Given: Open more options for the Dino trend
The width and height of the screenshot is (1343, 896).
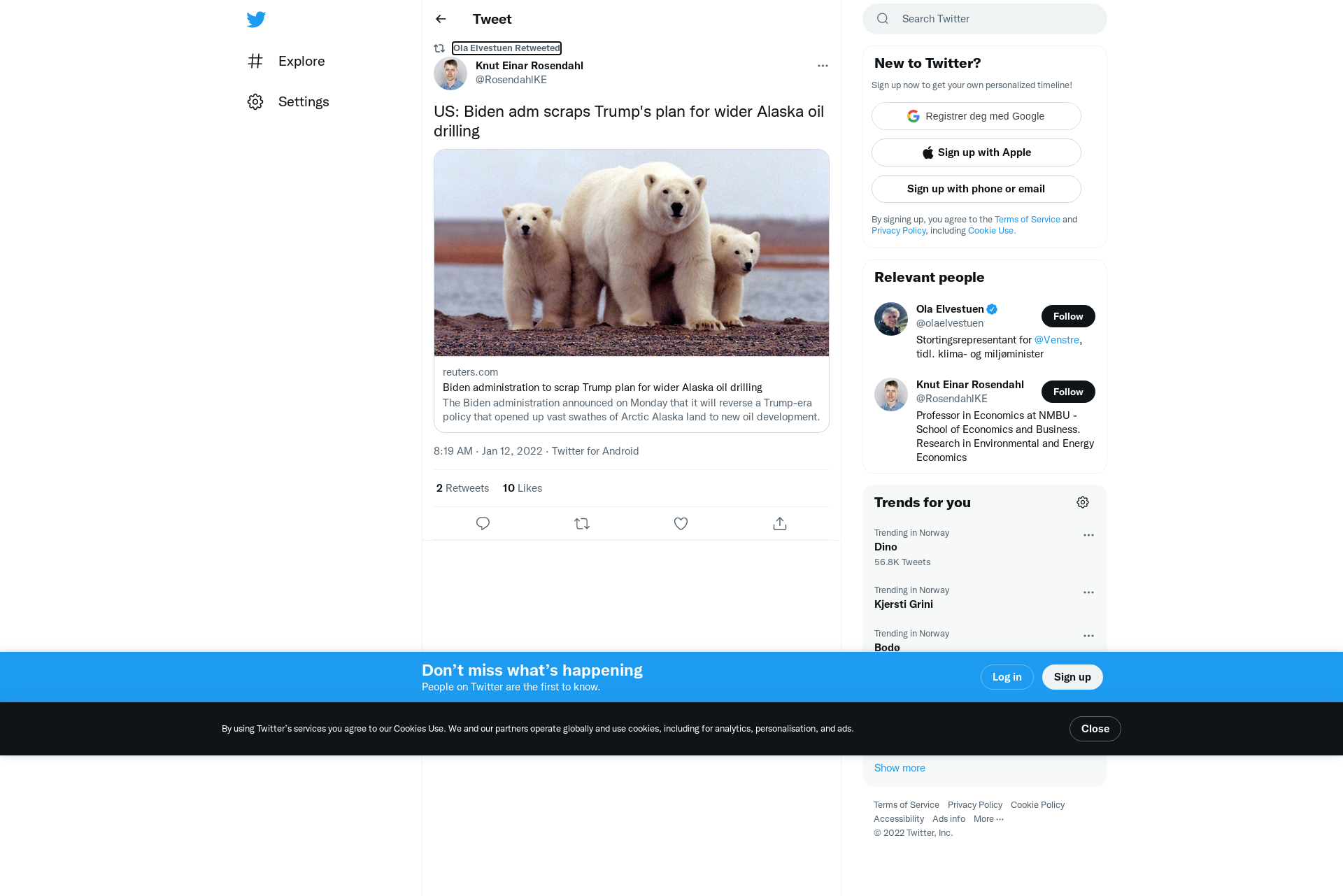Looking at the screenshot, I should tap(1088, 535).
